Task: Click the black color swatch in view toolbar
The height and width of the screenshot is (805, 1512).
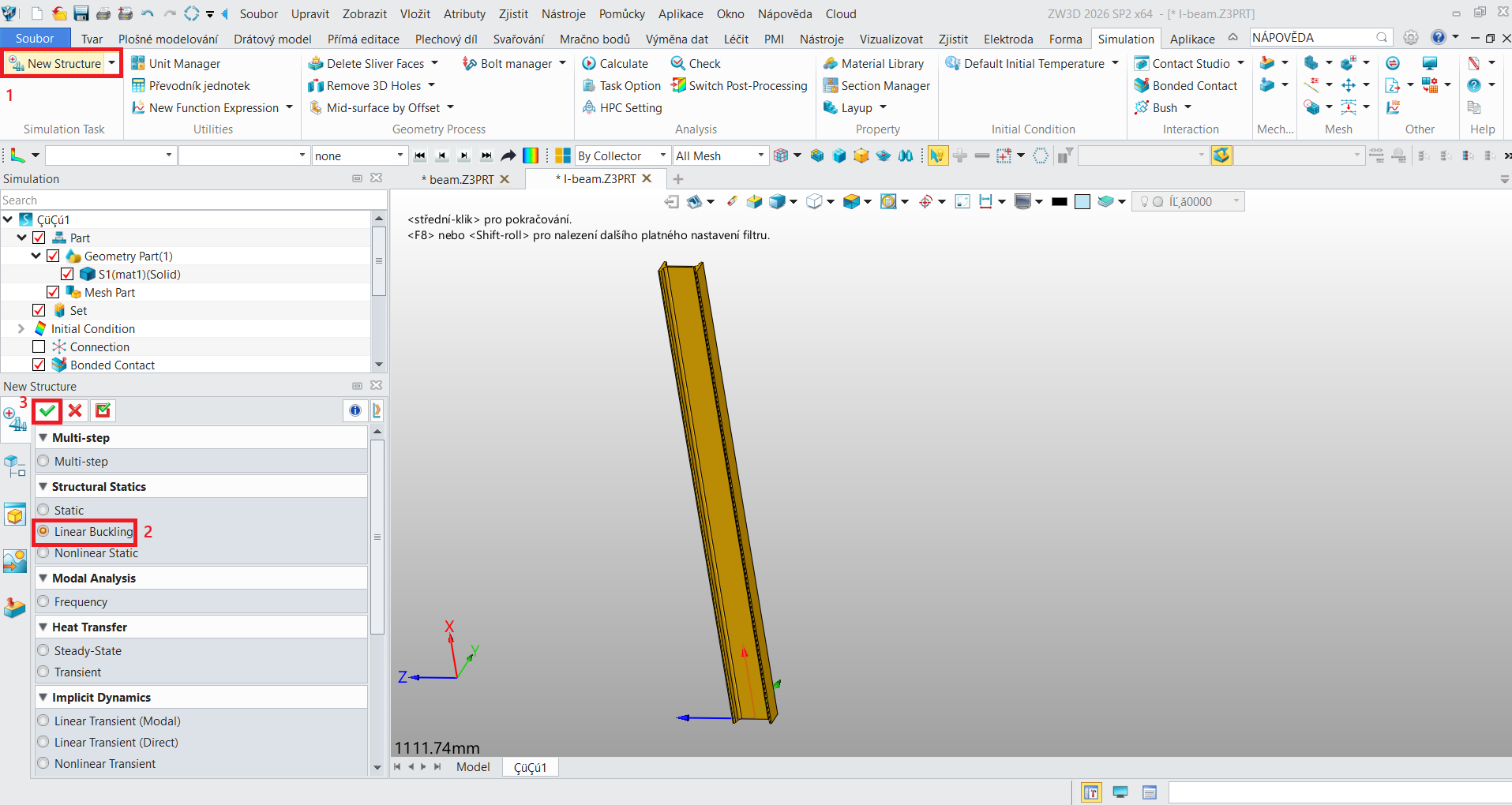Action: (x=1060, y=201)
